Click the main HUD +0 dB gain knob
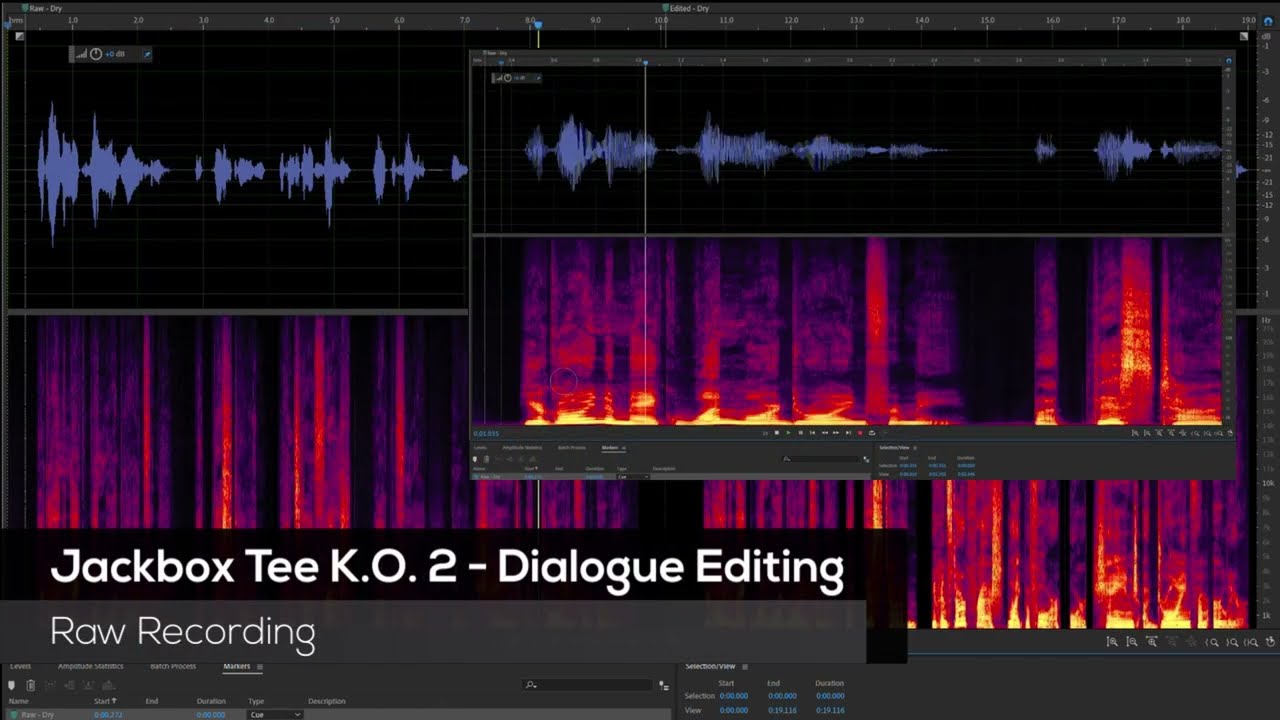Screen dimensions: 1280x720 coord(96,54)
